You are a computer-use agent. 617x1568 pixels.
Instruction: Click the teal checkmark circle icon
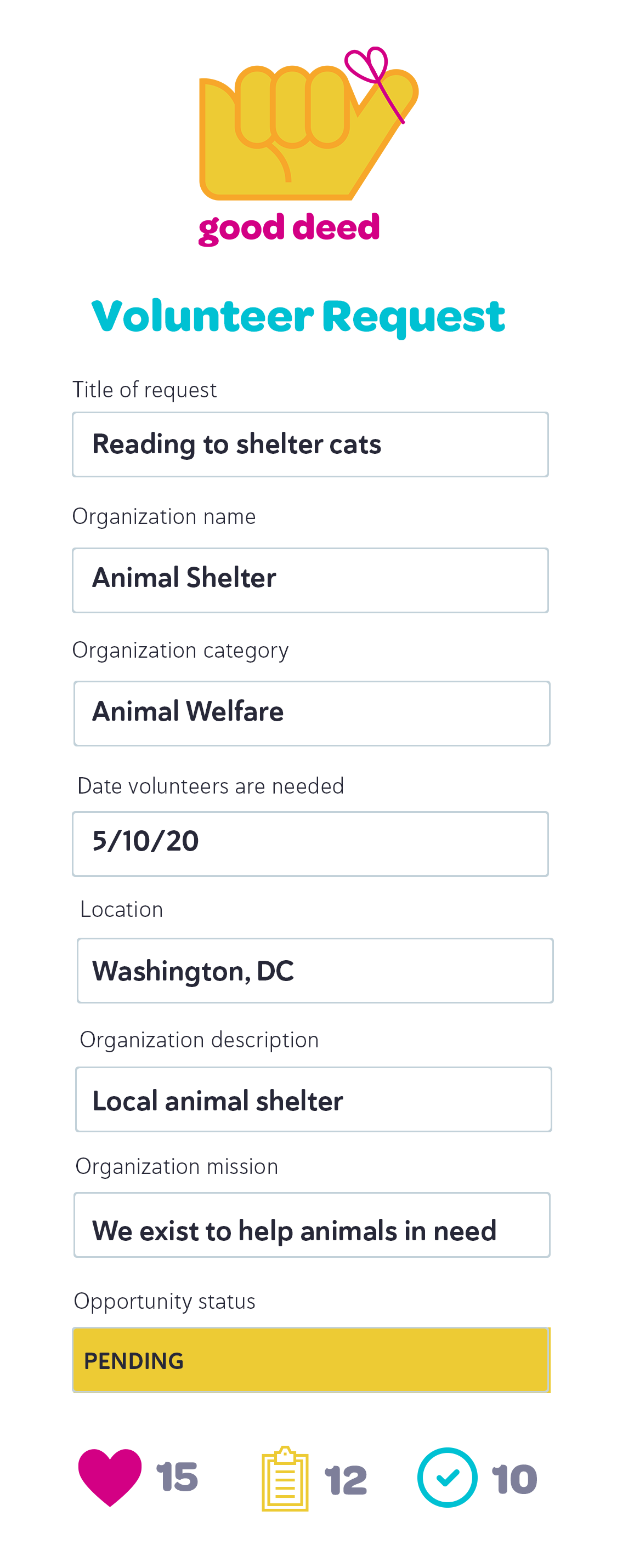pos(447,1478)
